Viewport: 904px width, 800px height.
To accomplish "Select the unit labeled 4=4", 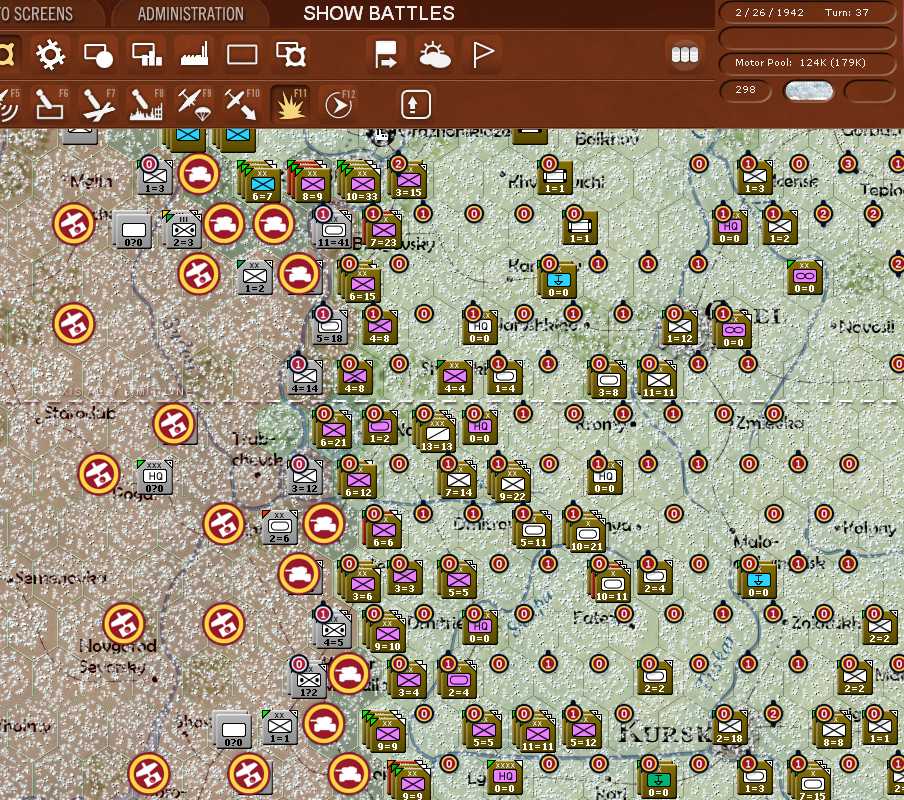I will [x=455, y=379].
